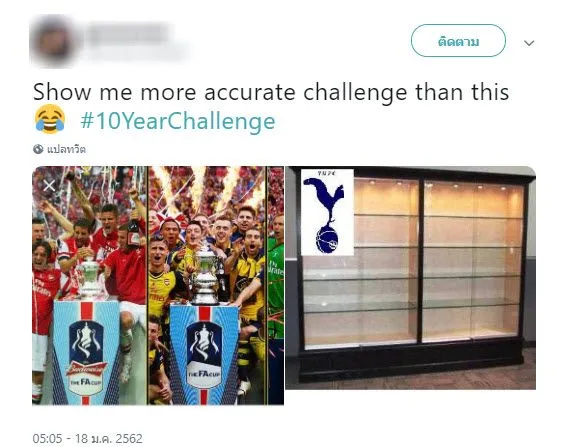Click the Tottenham cockerel logo
The width and height of the screenshot is (568, 447).
tap(327, 212)
